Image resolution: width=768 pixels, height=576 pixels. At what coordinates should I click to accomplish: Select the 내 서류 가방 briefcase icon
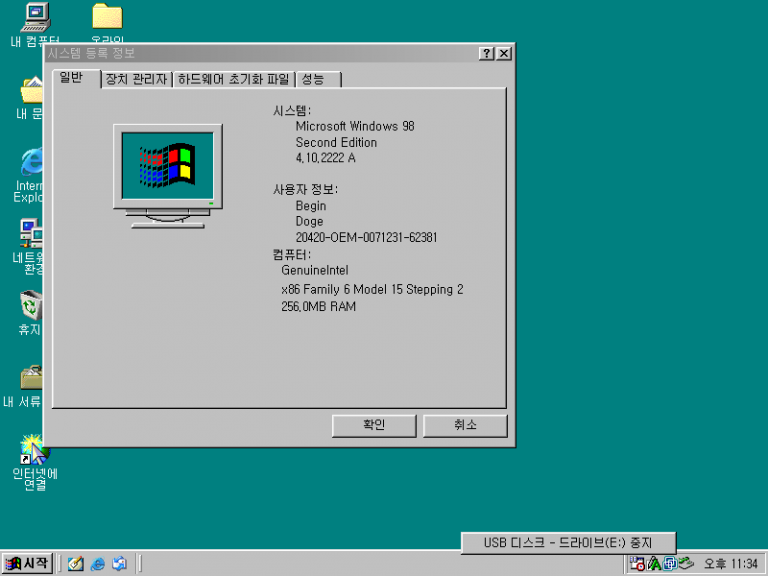(x=24, y=386)
